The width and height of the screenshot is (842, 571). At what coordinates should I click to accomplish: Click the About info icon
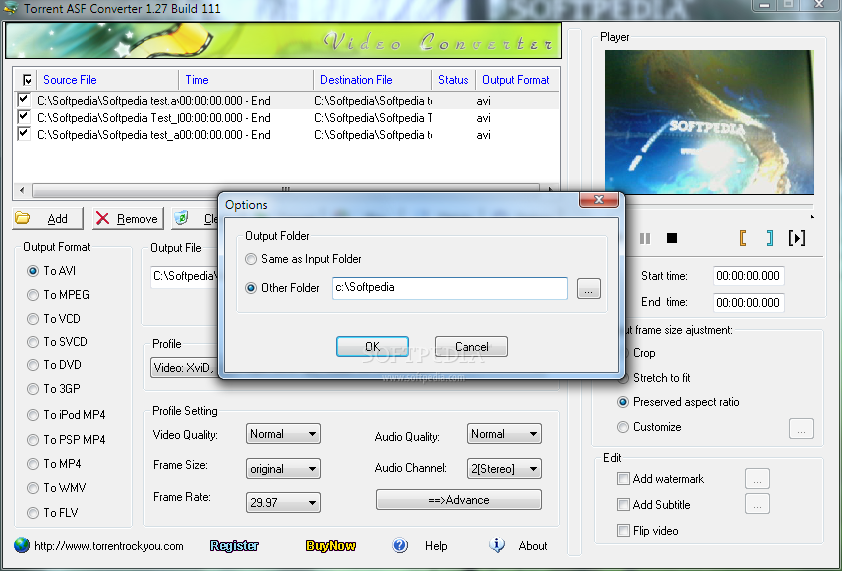click(497, 545)
